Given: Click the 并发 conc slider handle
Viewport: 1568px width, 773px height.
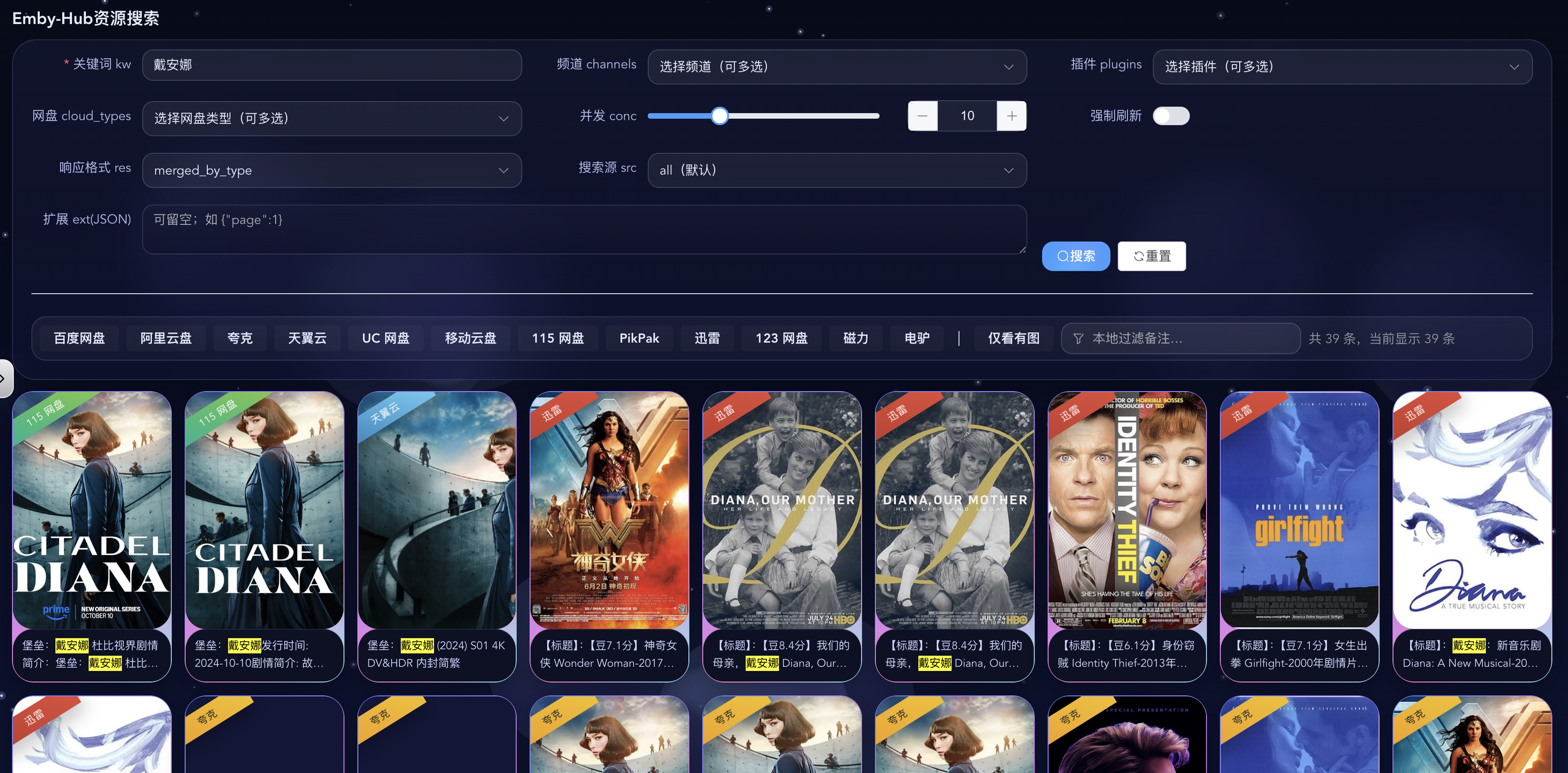Looking at the screenshot, I should [719, 115].
